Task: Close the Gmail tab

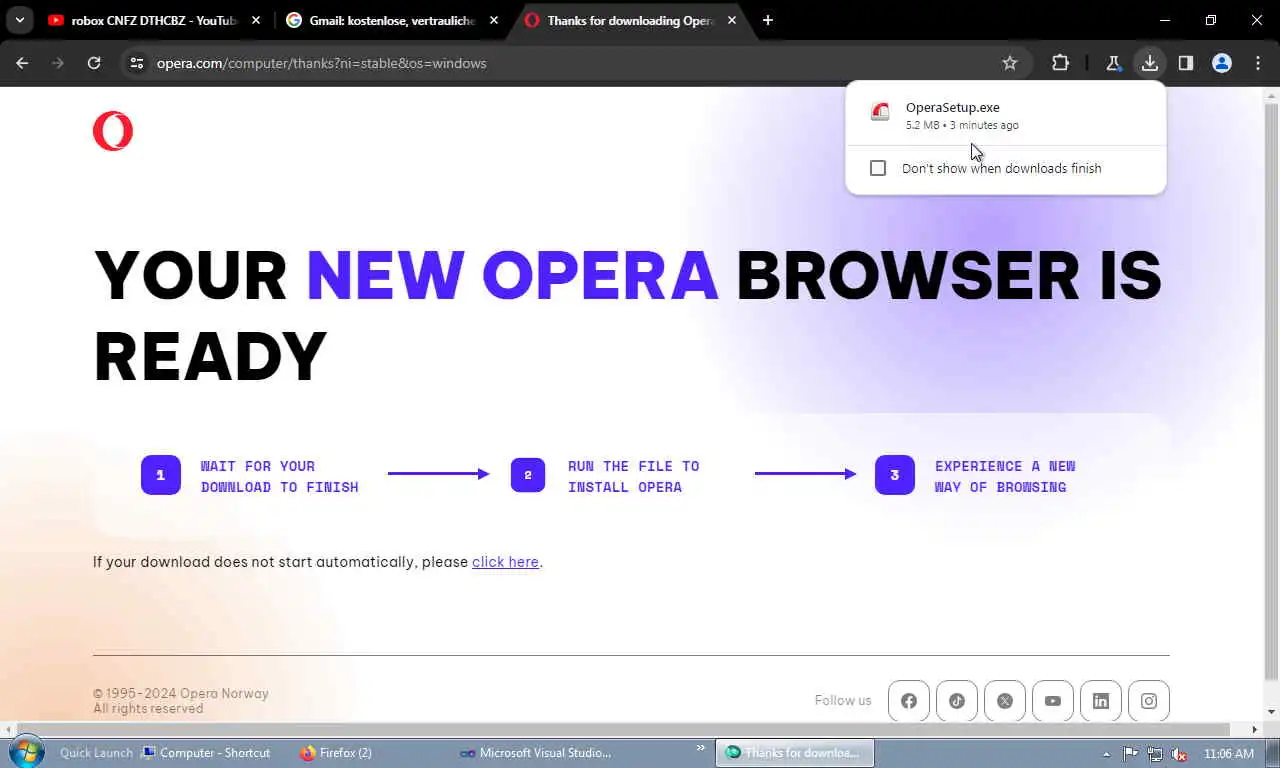Action: pos(494,20)
